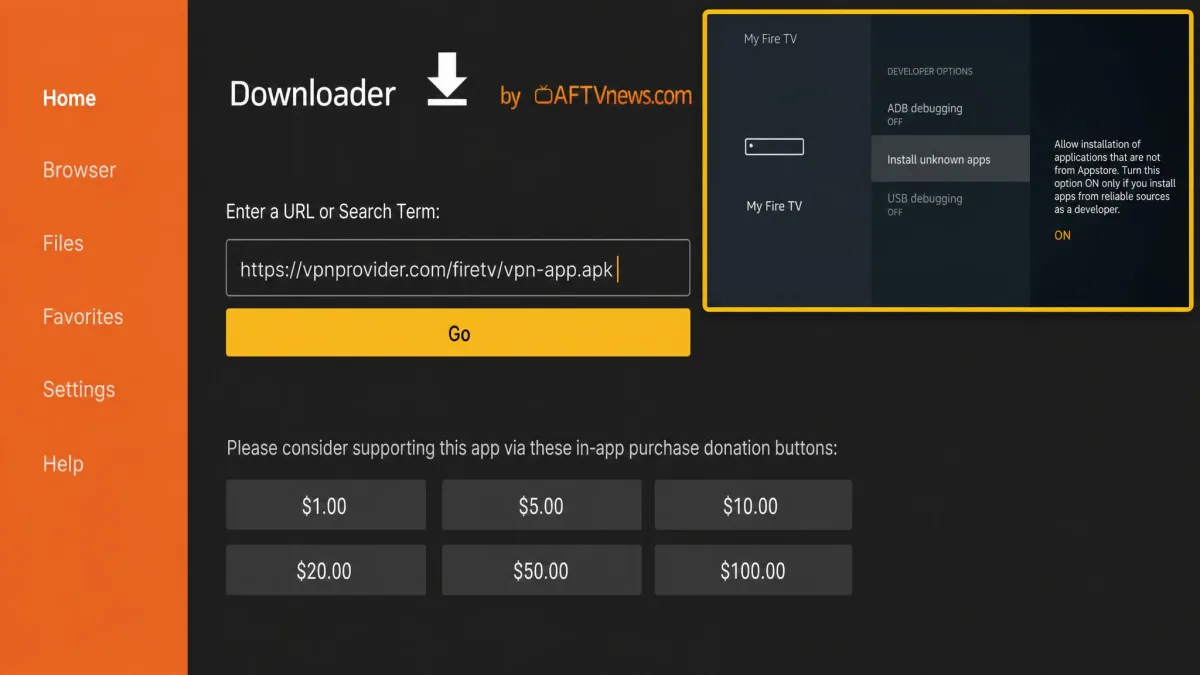Click the orange ON status text

[x=1062, y=235]
